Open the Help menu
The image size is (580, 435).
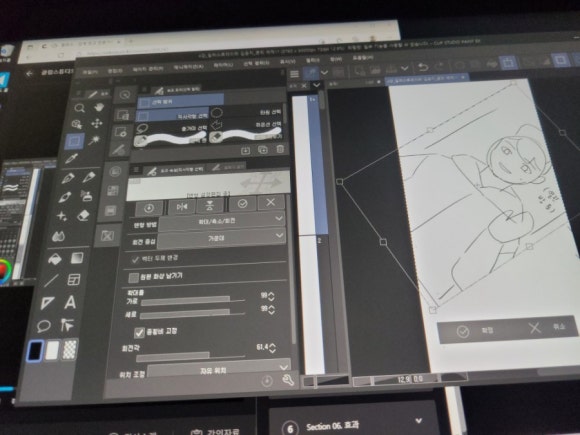tap(362, 58)
